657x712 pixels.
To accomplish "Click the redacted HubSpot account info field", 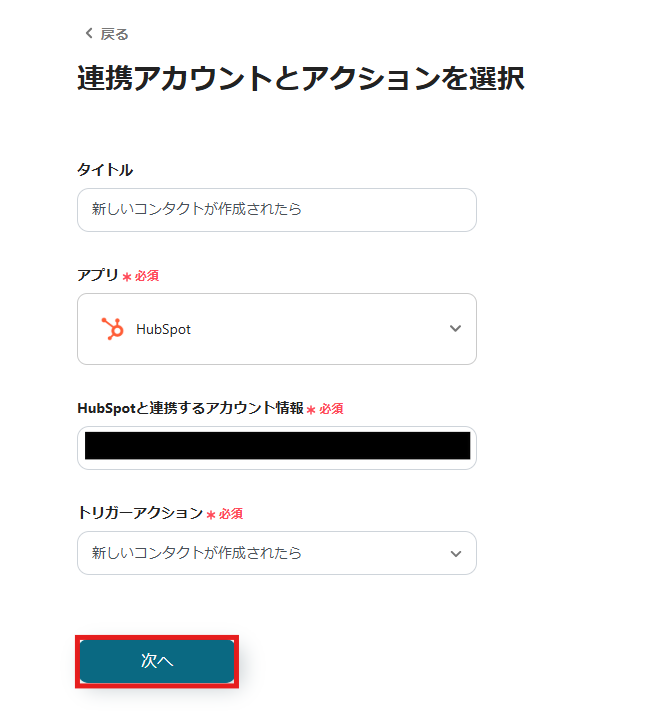I will pyautogui.click(x=276, y=446).
